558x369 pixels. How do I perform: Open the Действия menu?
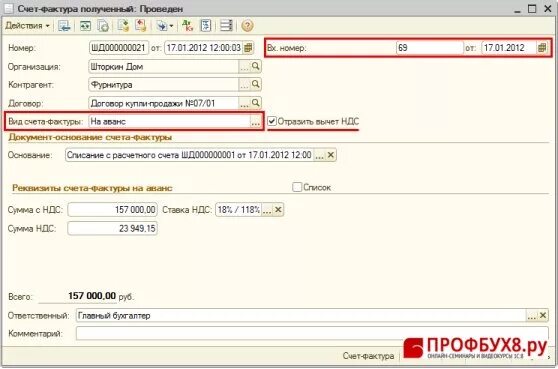point(27,26)
